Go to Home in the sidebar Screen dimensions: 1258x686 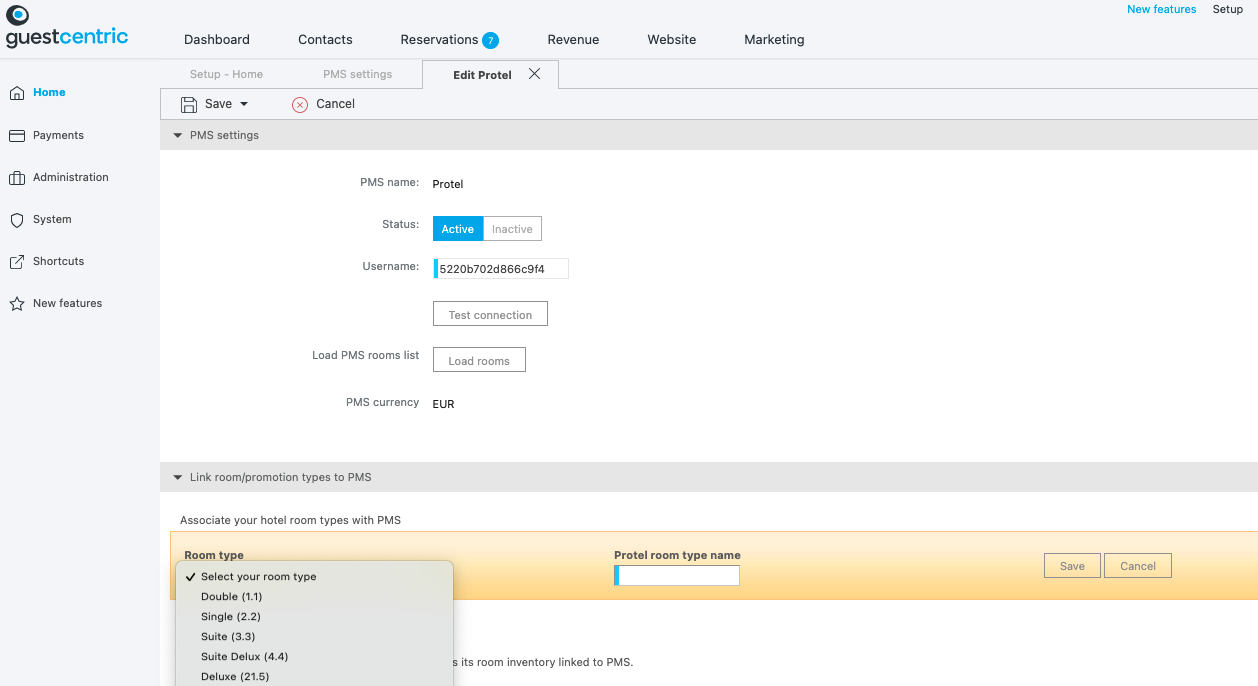49,93
